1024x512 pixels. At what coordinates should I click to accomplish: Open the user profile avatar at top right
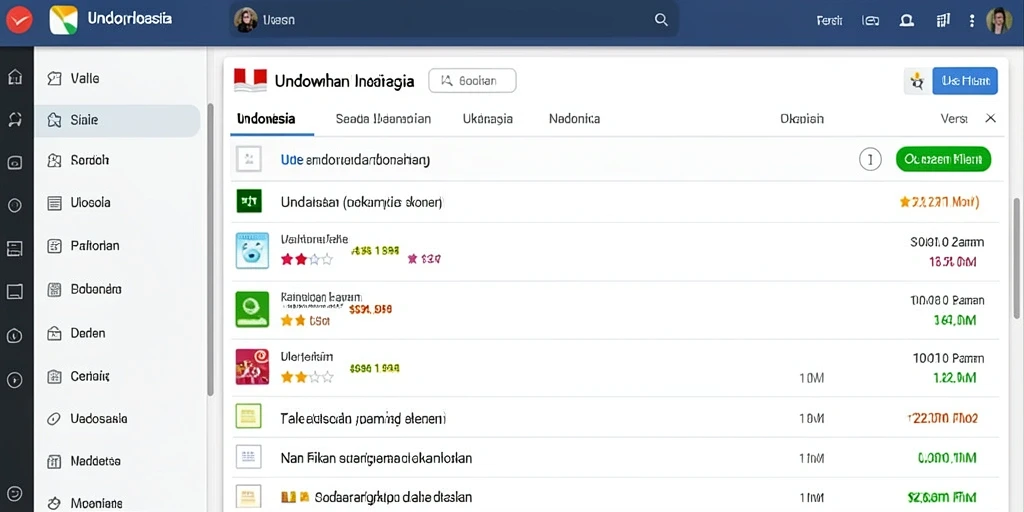(x=999, y=21)
